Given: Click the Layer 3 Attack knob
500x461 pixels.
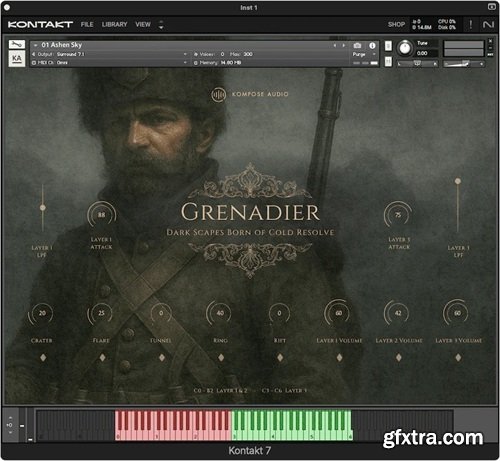Looking at the screenshot, I should point(398,215).
